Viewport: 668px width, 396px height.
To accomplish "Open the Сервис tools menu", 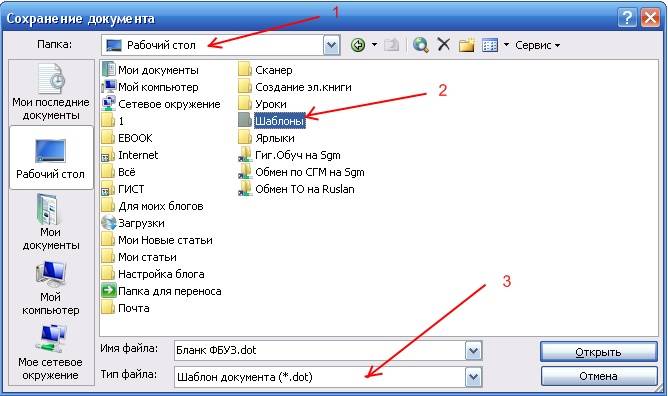I will pos(537,45).
